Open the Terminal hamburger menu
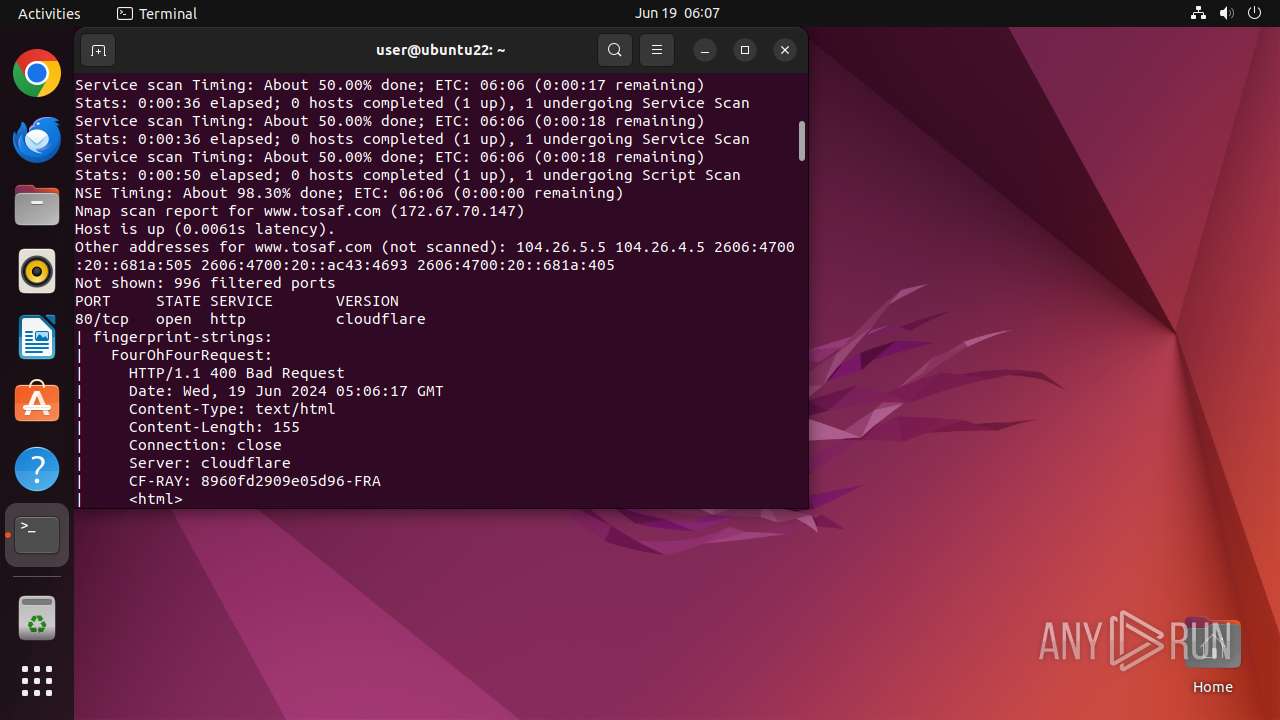Viewport: 1280px width, 720px height. (x=657, y=50)
